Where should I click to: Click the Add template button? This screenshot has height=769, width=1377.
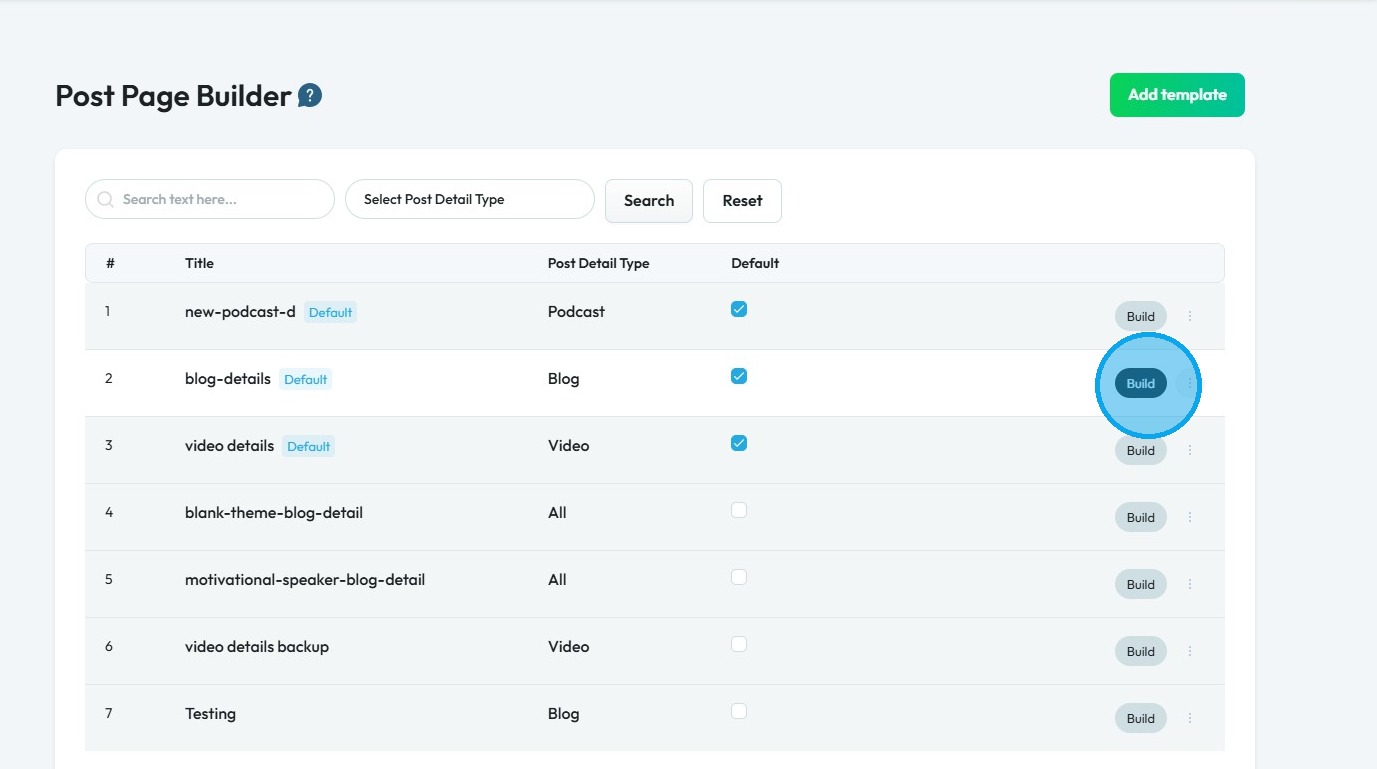click(1177, 95)
